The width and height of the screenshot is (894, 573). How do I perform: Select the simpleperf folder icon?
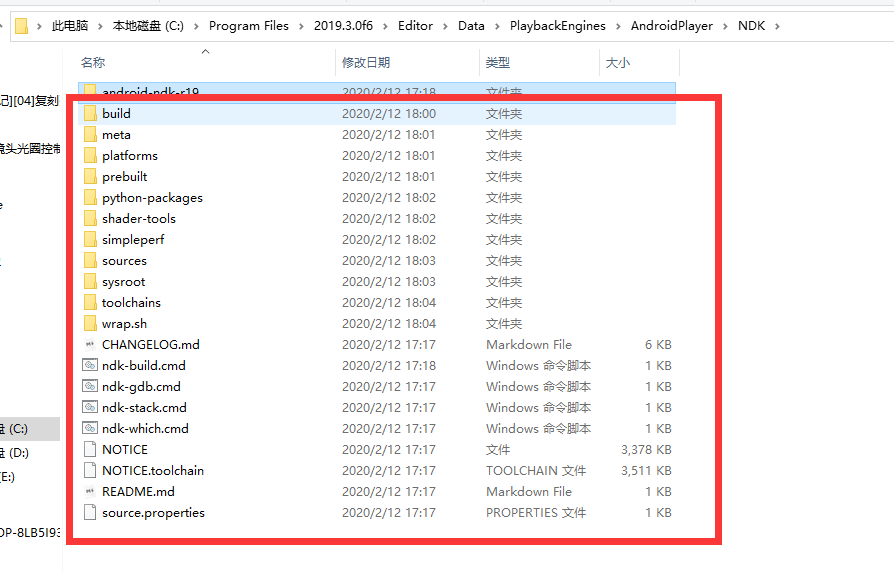[90, 239]
